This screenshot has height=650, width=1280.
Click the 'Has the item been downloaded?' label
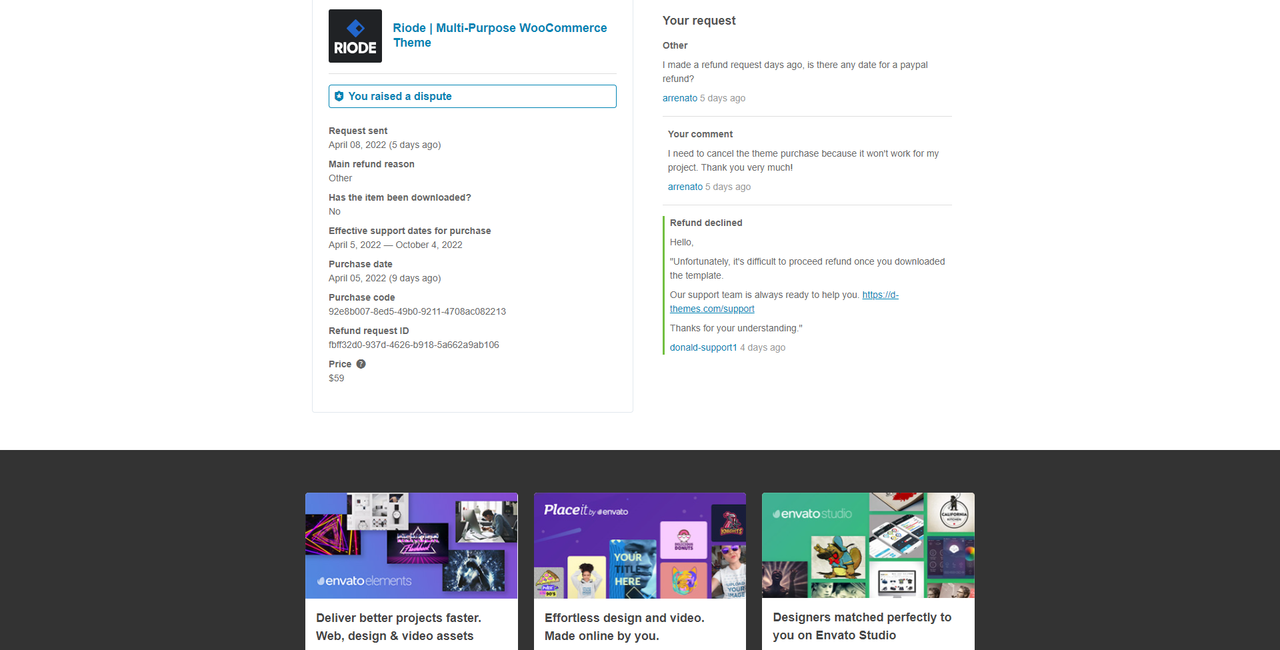click(x=400, y=198)
